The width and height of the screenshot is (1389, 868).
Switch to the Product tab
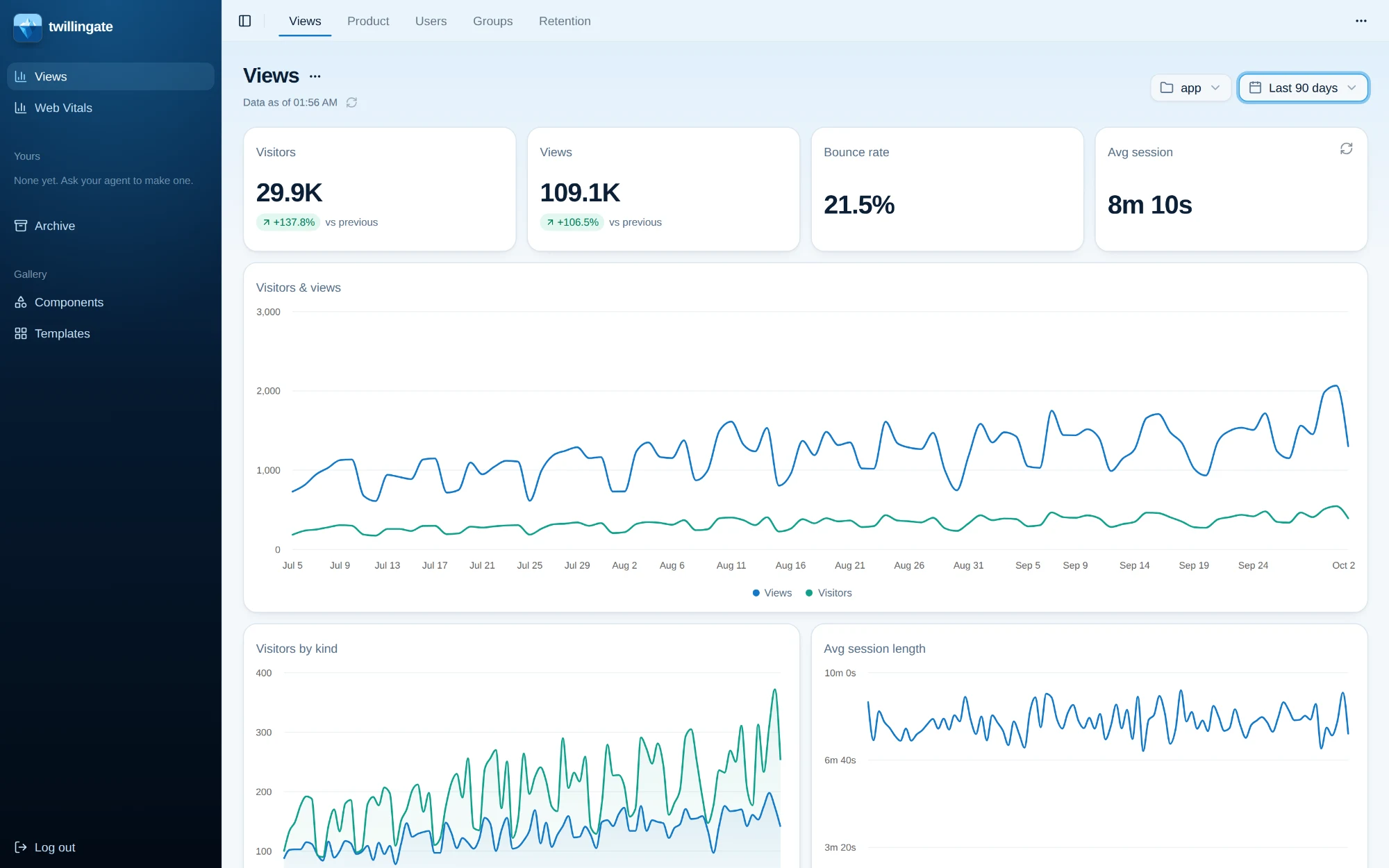pos(368,21)
